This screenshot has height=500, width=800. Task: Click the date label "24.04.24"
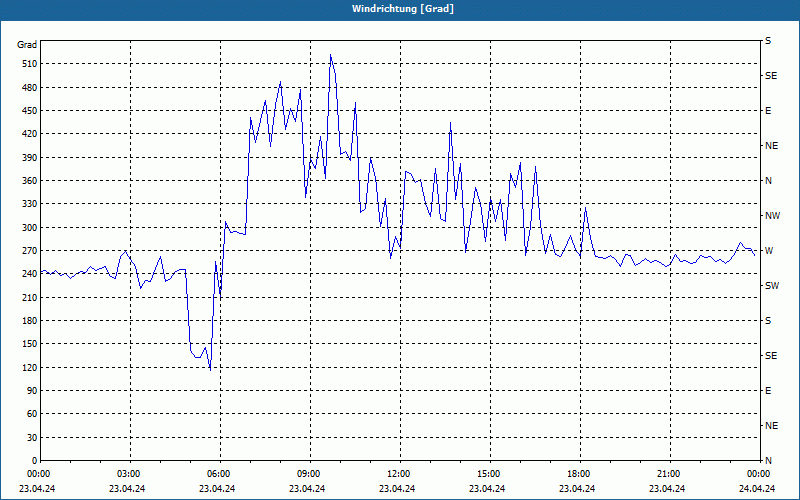pyautogui.click(x=757, y=488)
